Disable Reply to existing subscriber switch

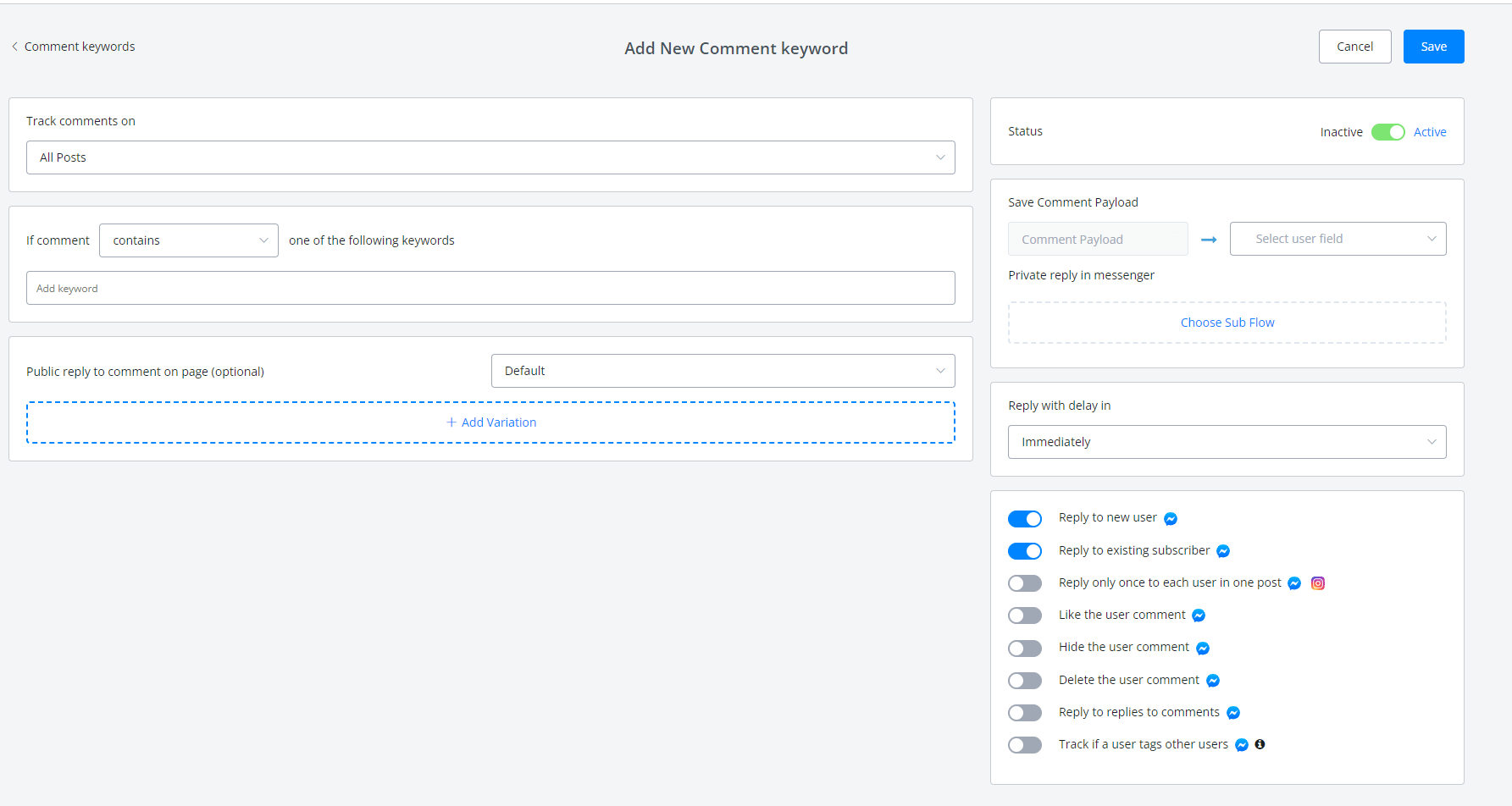pos(1025,551)
